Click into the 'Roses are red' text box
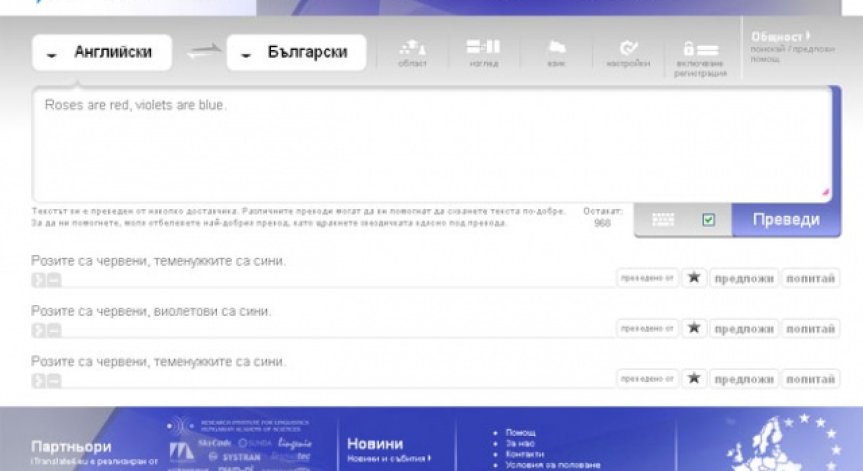Image resolution: width=863 pixels, height=471 pixels. coord(432,145)
